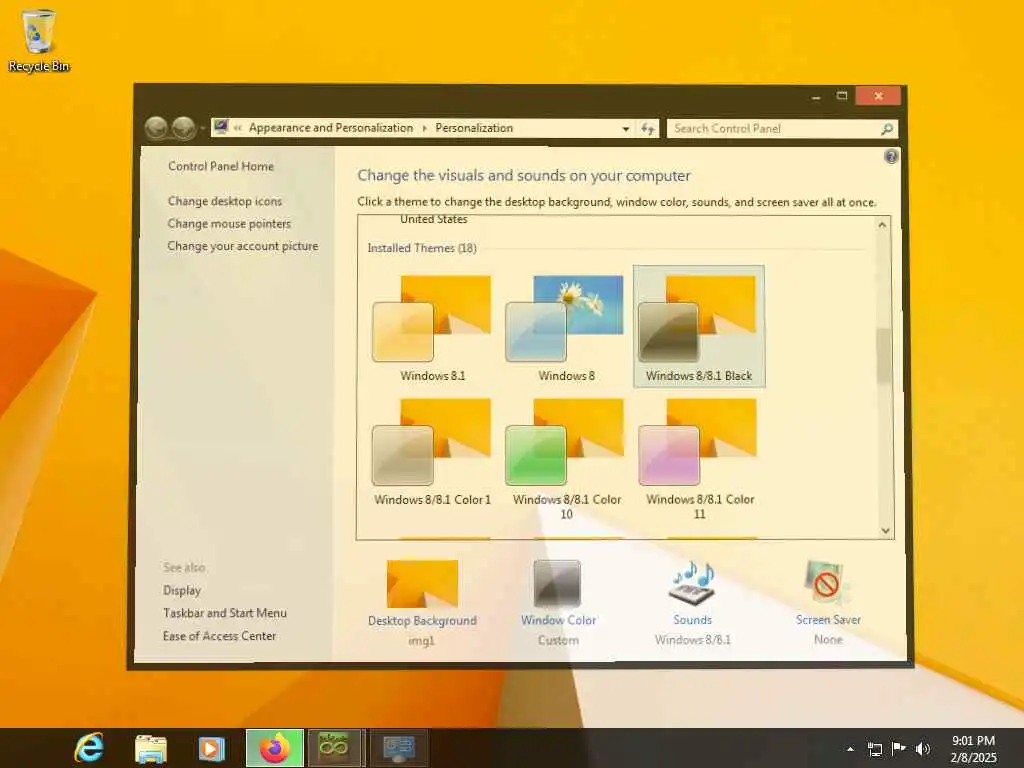This screenshot has height=768, width=1024.
Task: Open the media player taskbar icon
Action: (x=211, y=748)
